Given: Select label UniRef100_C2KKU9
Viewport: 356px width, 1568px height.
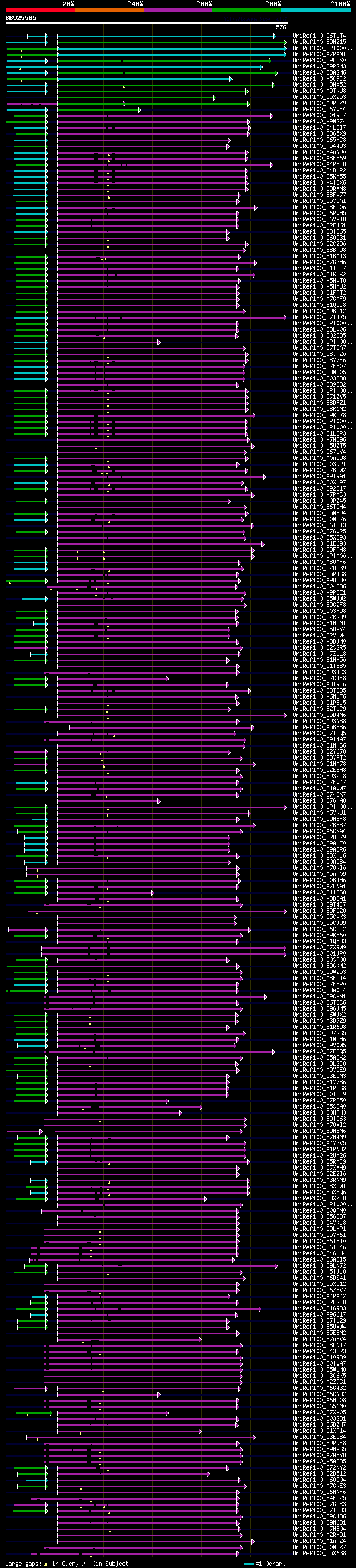Looking at the screenshot, I should (x=319, y=617).
